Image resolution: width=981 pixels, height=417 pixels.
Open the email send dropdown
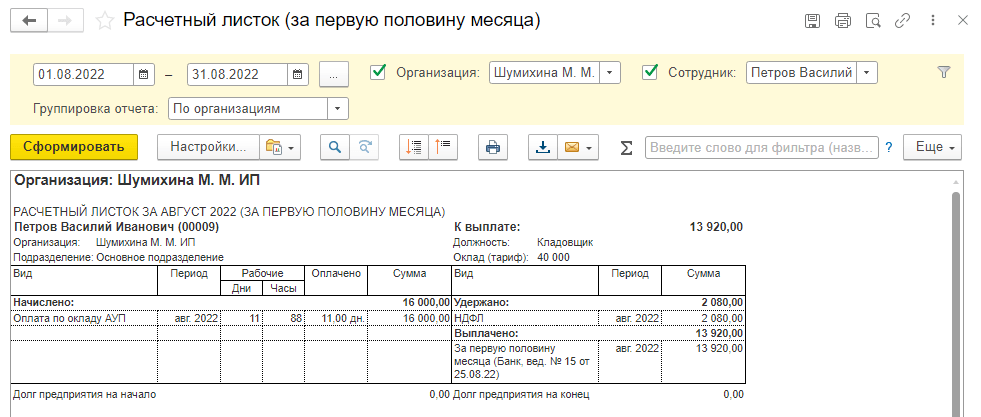point(578,147)
